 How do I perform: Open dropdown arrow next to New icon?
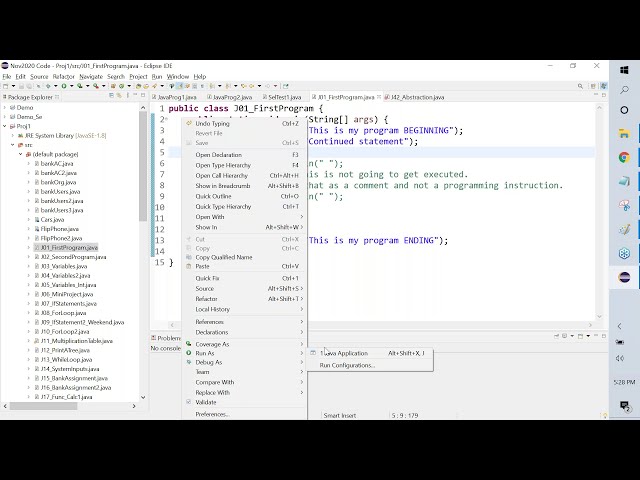(x=13, y=86)
